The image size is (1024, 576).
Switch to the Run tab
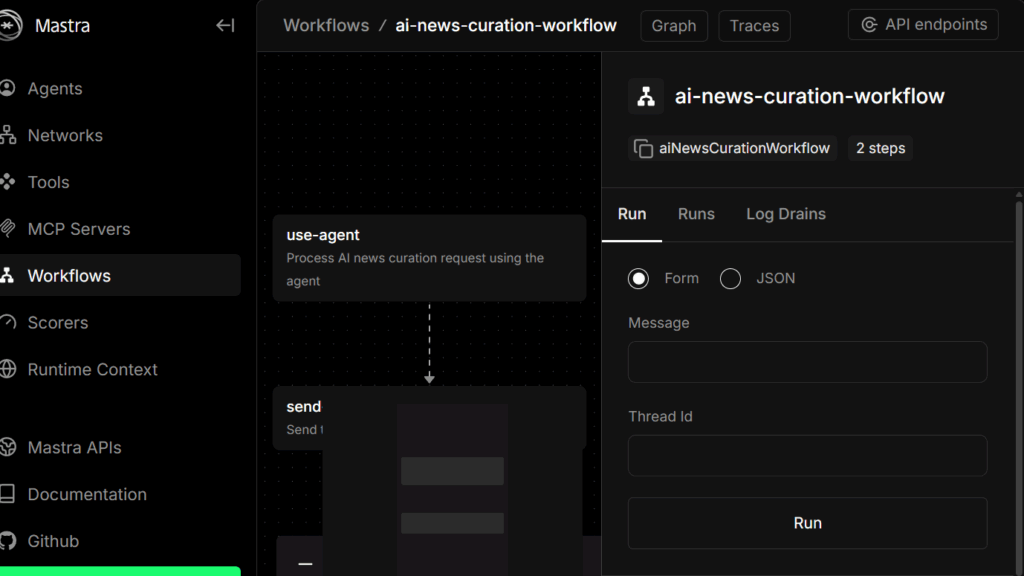tap(632, 214)
